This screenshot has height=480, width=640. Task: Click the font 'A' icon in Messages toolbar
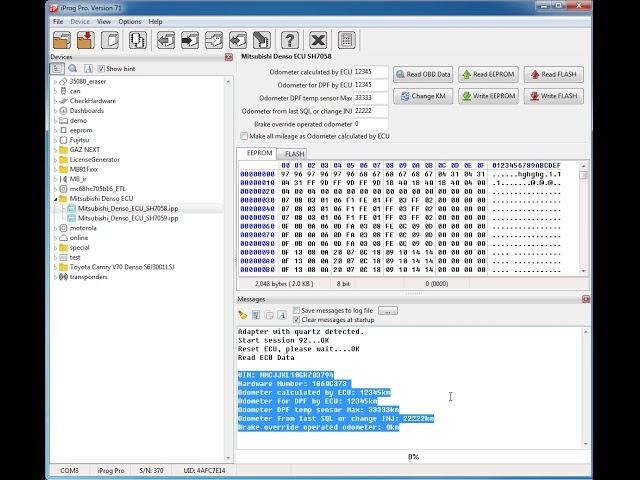point(282,315)
